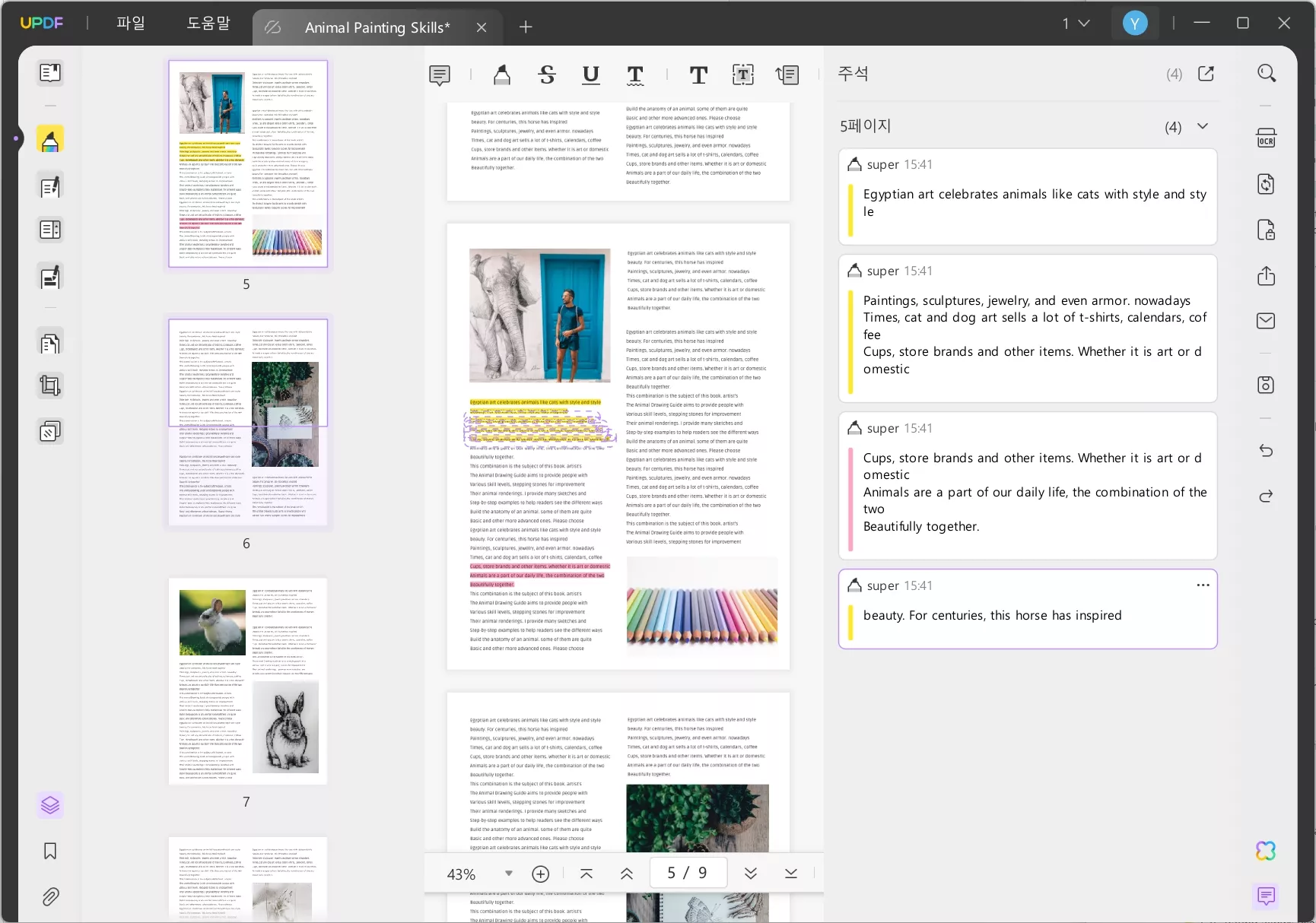Jump to the next page with the down arrow
Screen dimensions: 1316x923
(x=750, y=874)
